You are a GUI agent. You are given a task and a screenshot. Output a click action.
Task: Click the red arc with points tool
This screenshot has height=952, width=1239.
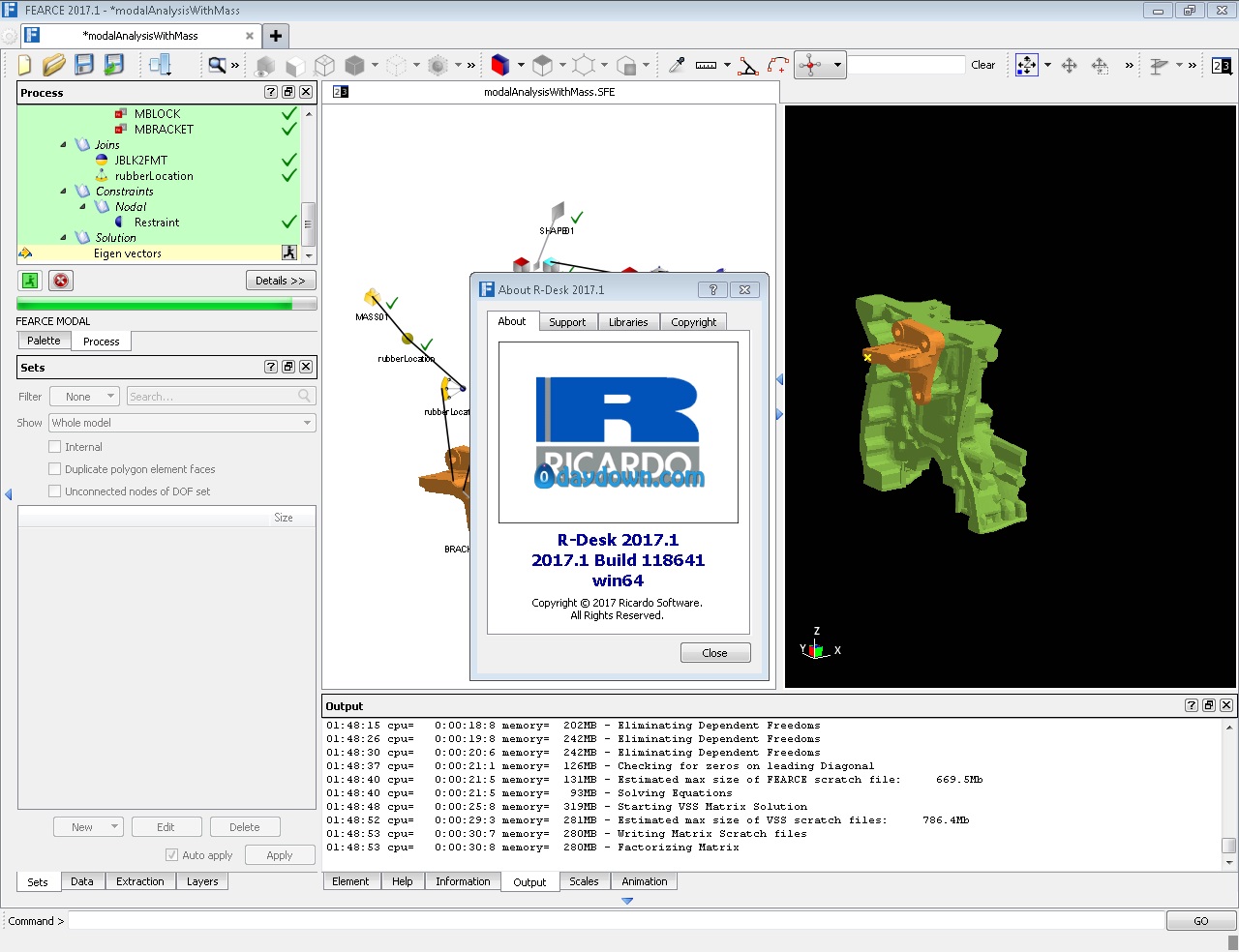coord(778,65)
